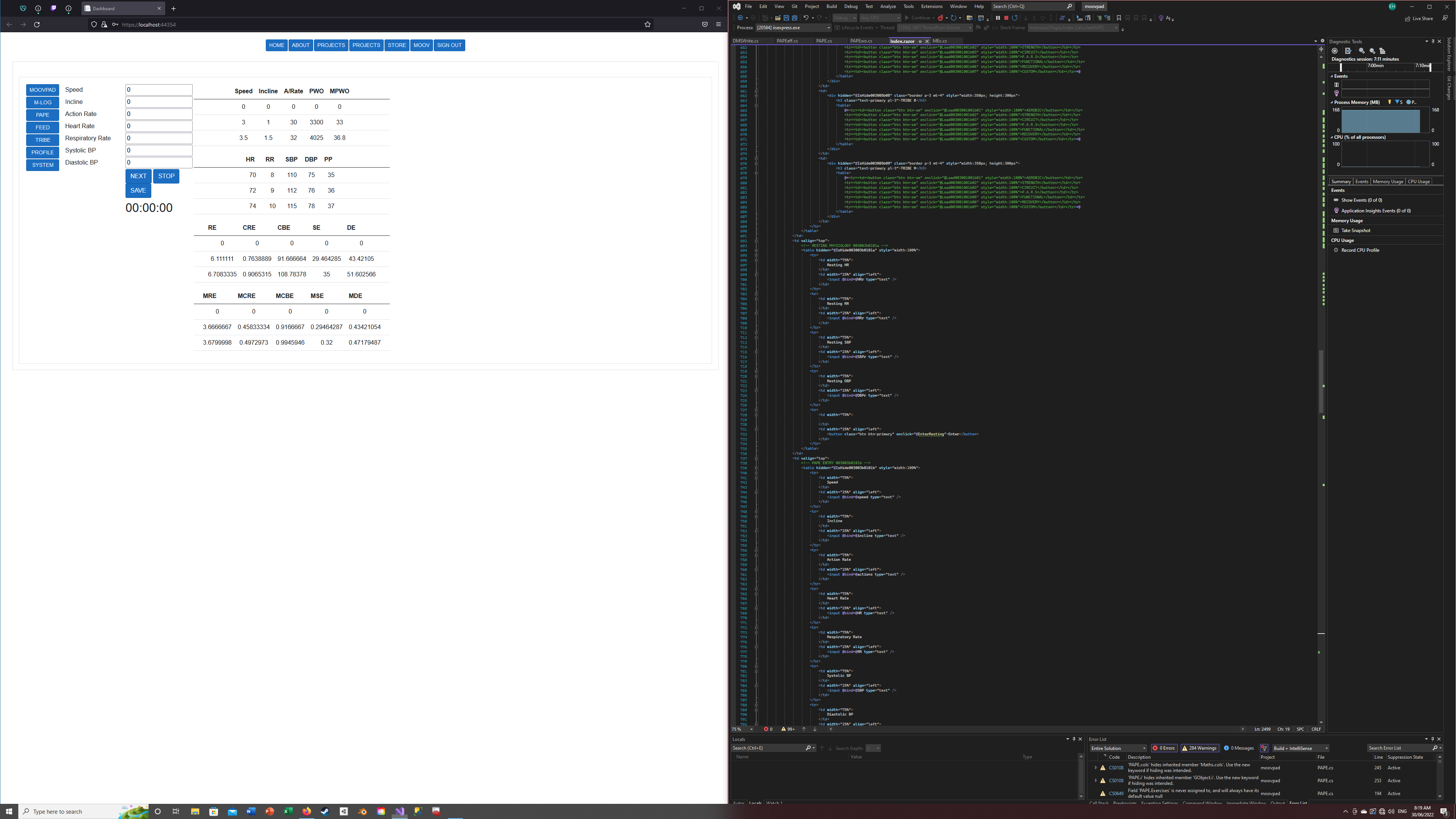Click Error List vertical scrollbar down arrow
This screenshot has height=819, width=1456.
coord(1439,796)
